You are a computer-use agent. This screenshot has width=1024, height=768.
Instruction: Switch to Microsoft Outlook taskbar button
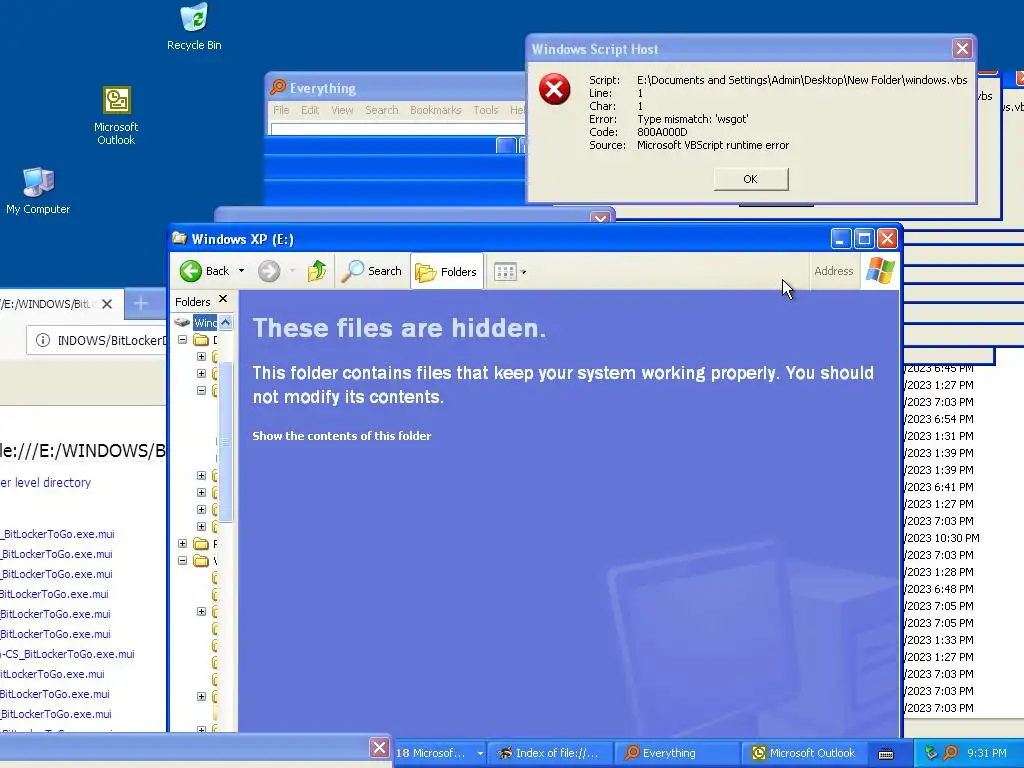click(804, 753)
